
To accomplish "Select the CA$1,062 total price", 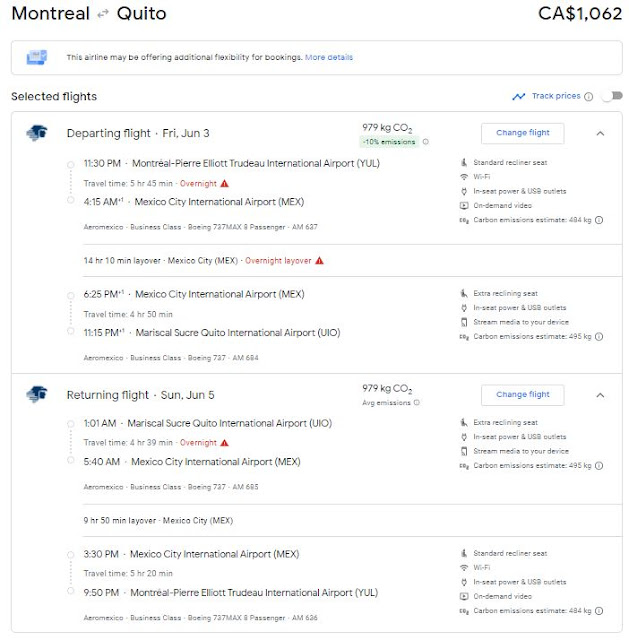I will [580, 13].
